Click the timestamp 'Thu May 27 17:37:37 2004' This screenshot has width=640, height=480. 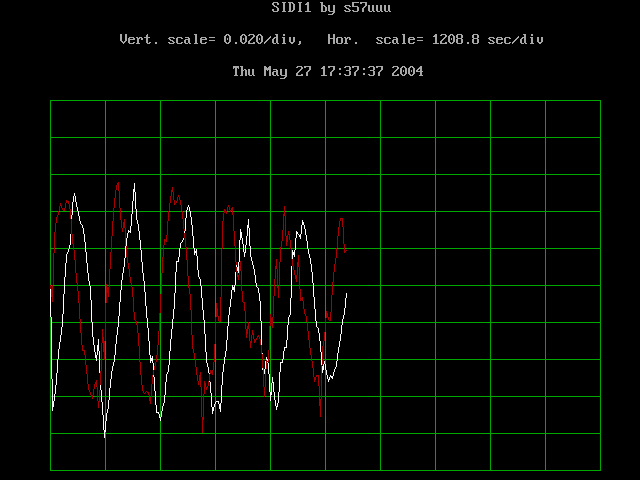(x=328, y=71)
